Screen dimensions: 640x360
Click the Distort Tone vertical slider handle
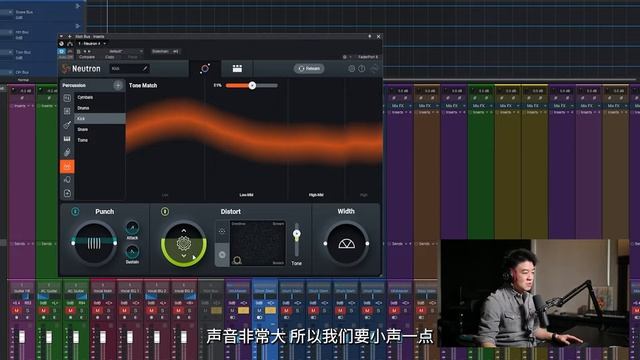tap(297, 233)
